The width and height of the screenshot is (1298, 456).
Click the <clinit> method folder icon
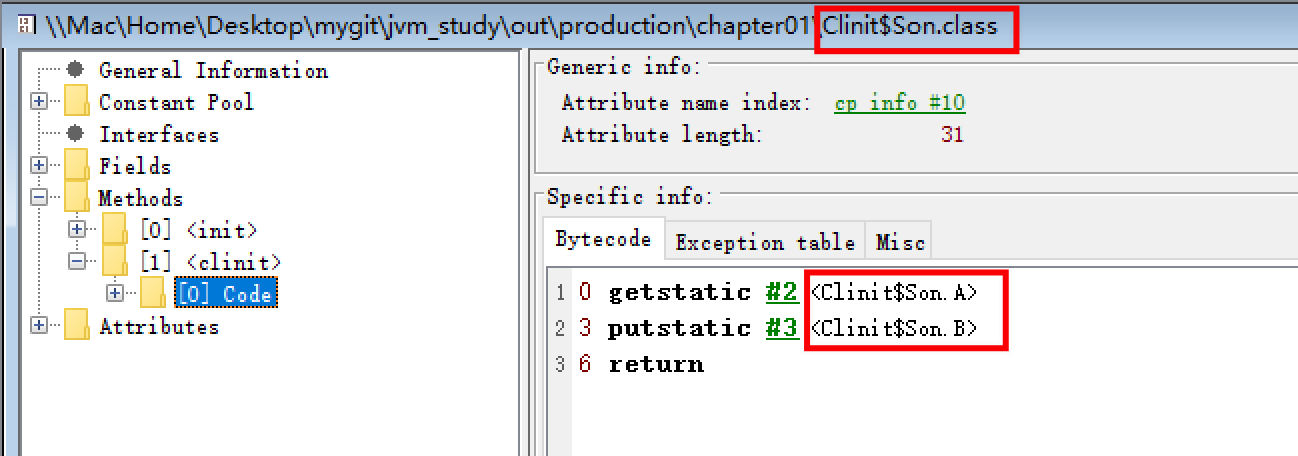[x=115, y=262]
